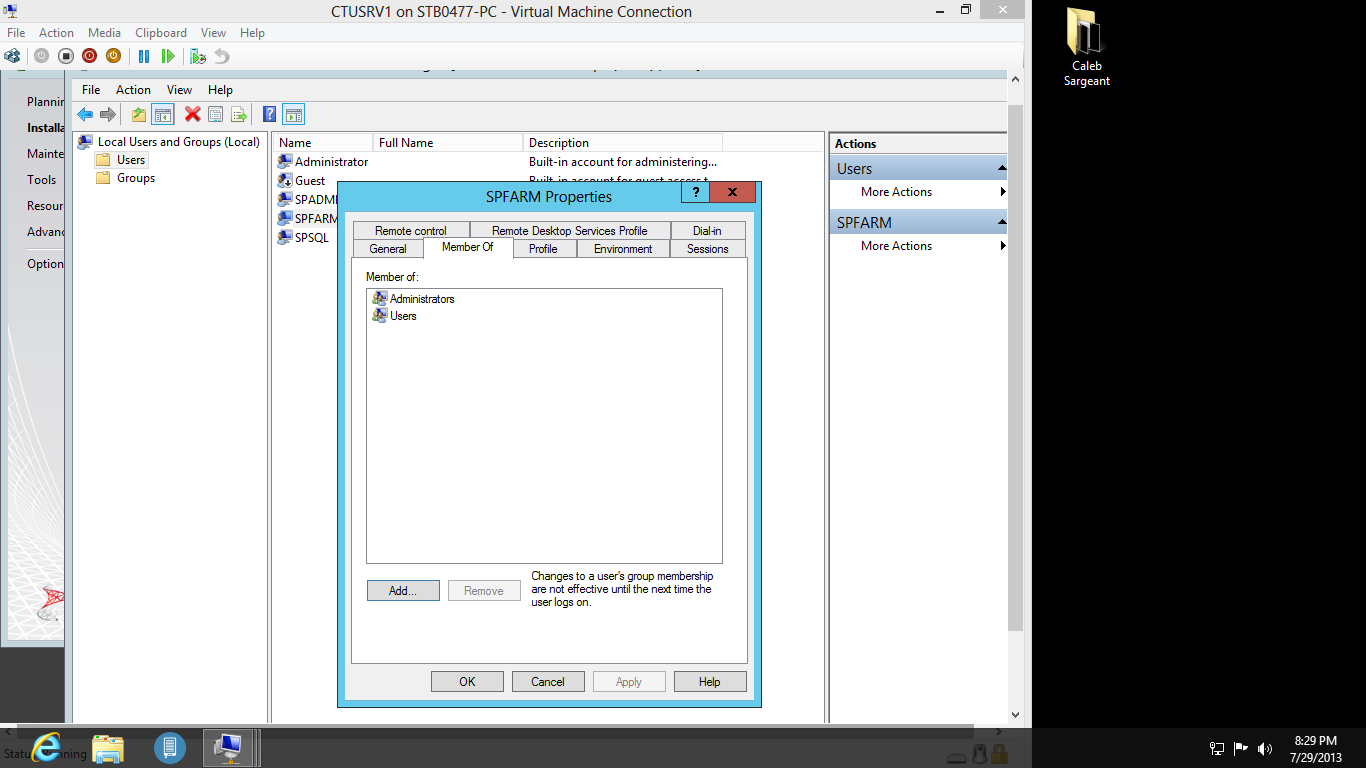
Task: Open Internet Explorer from taskbar
Action: click(x=46, y=747)
